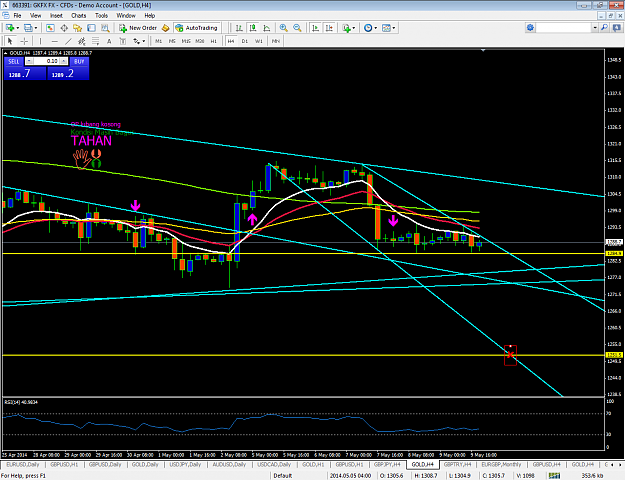Viewport: 625px width, 480px height.
Task: Switch timeframe to H1
Action: pyautogui.click(x=214, y=41)
